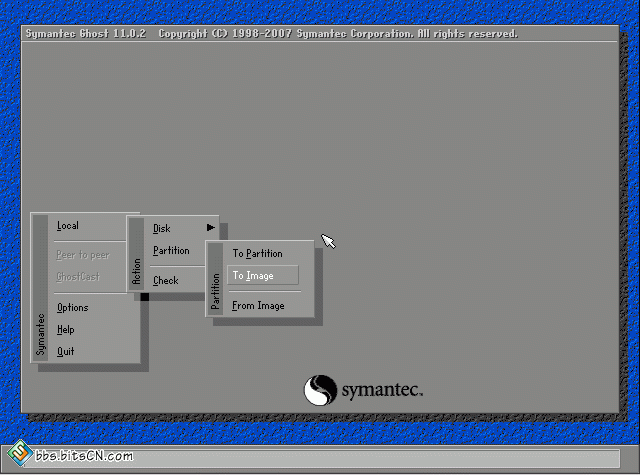Select From Image in Partition menu
640x475 pixels.
click(x=258, y=306)
